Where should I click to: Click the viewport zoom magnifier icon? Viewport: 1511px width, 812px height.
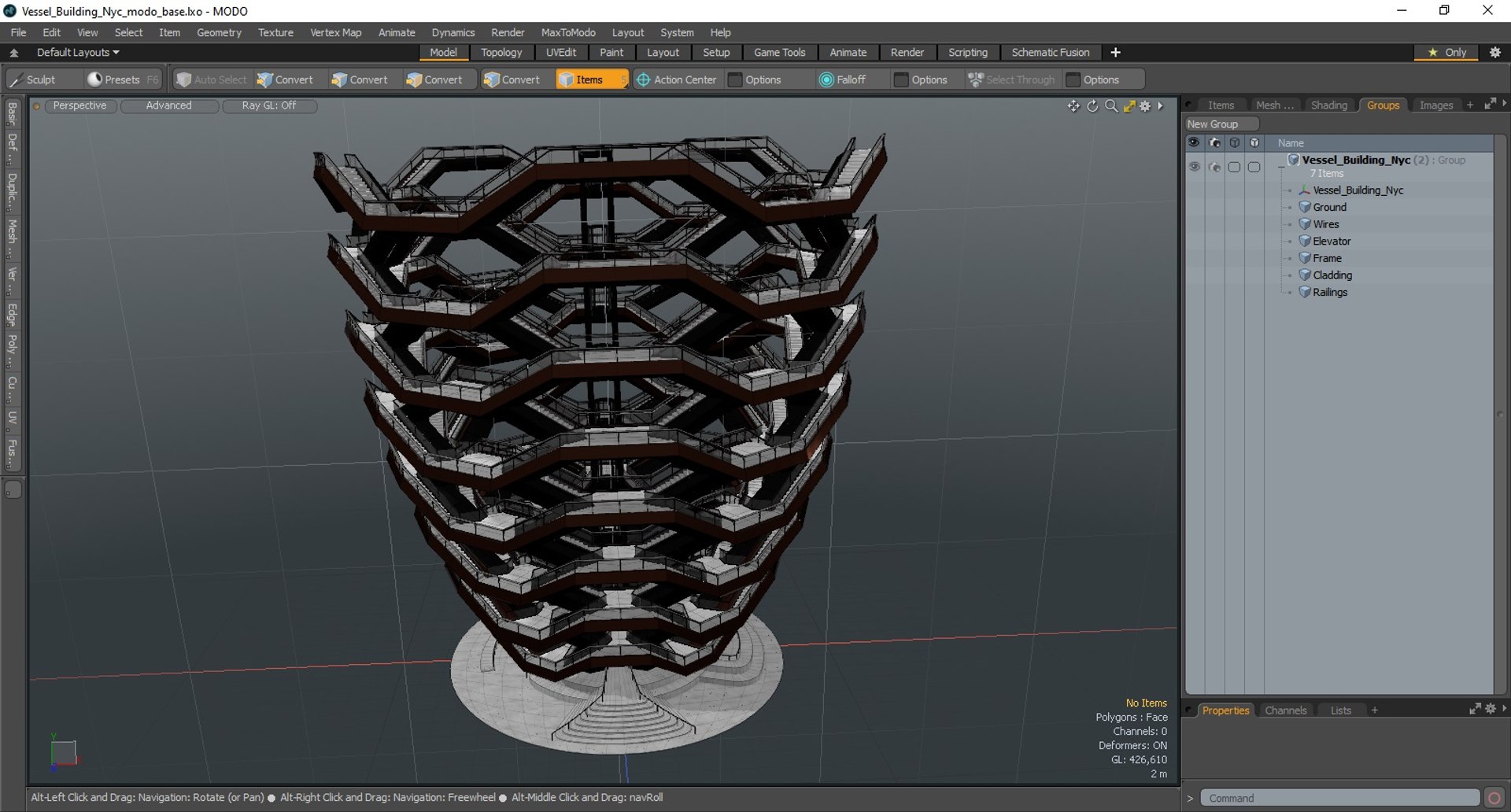(x=1111, y=106)
